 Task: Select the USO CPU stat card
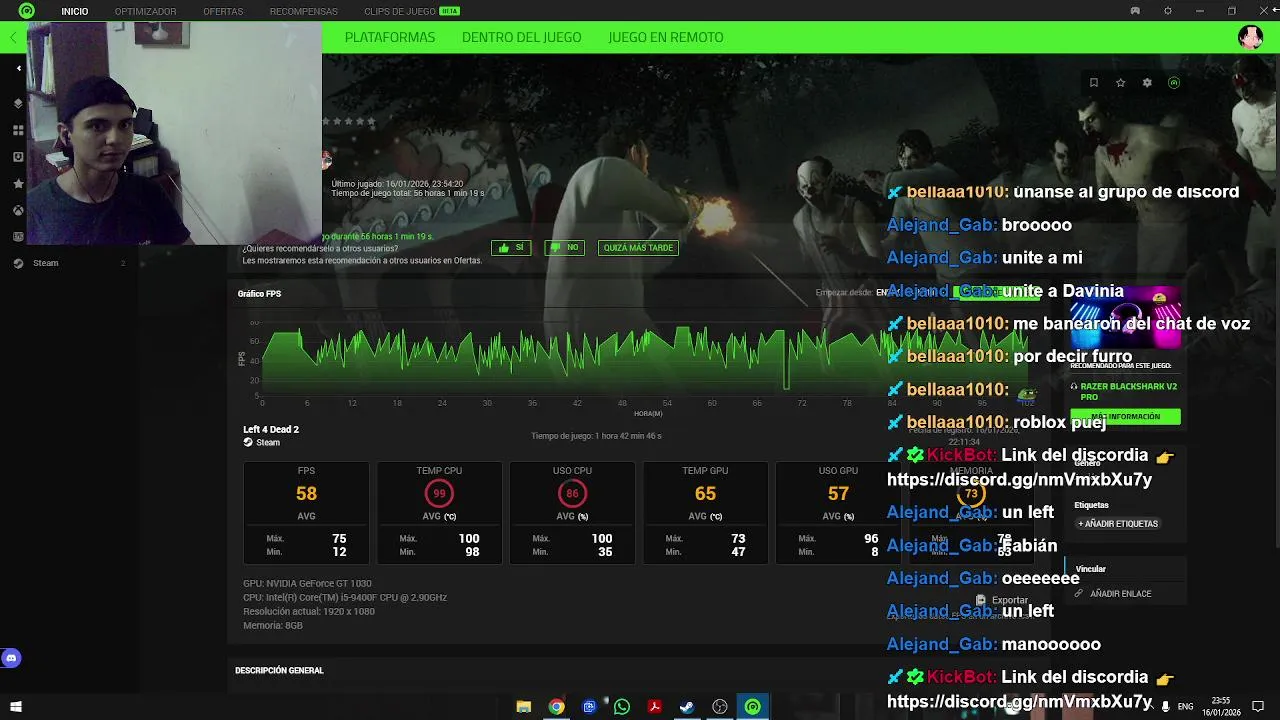click(x=572, y=513)
